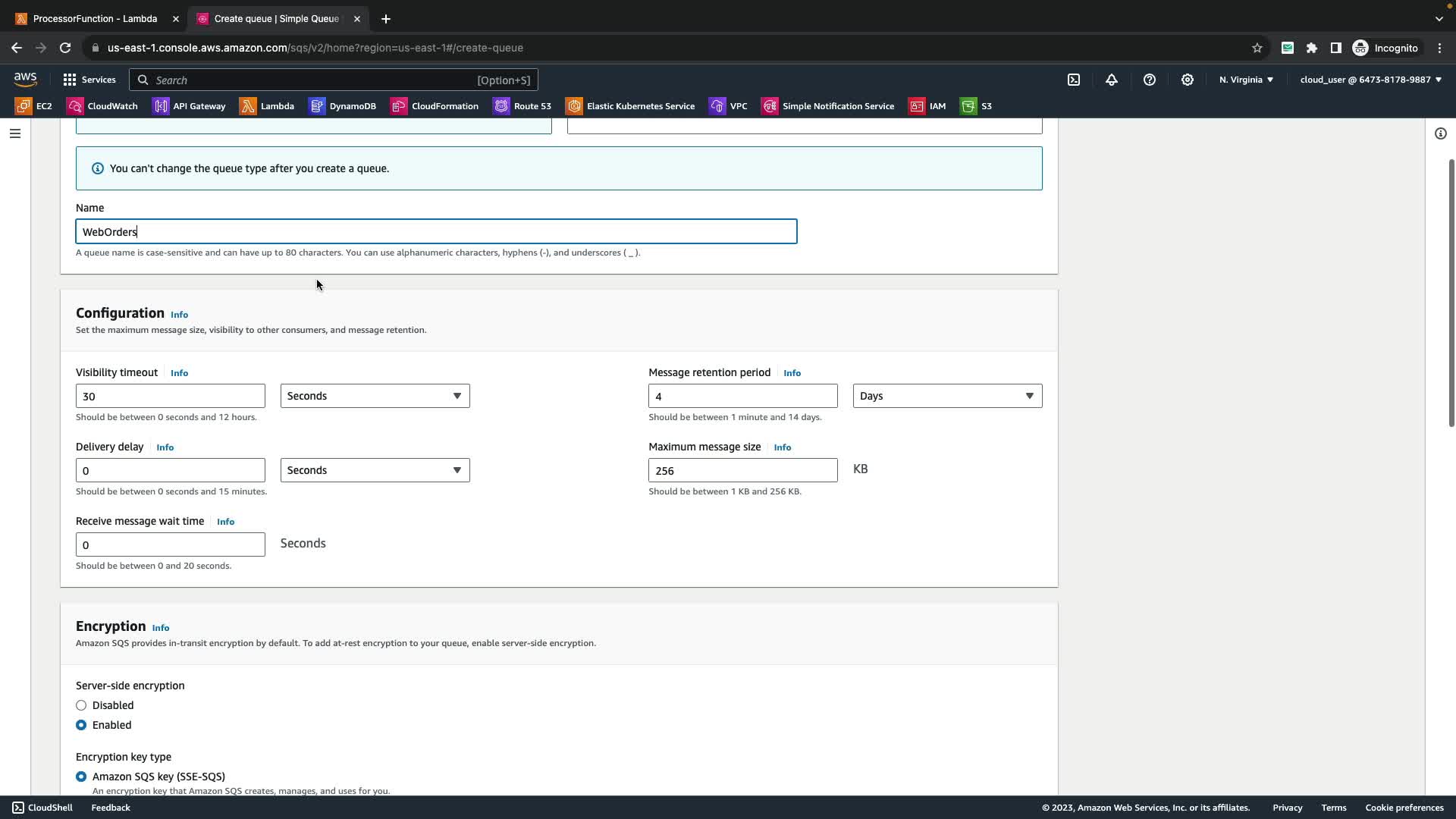Expand Visibility timeout Seconds unit dropdown
The width and height of the screenshot is (1456, 819).
375,396
